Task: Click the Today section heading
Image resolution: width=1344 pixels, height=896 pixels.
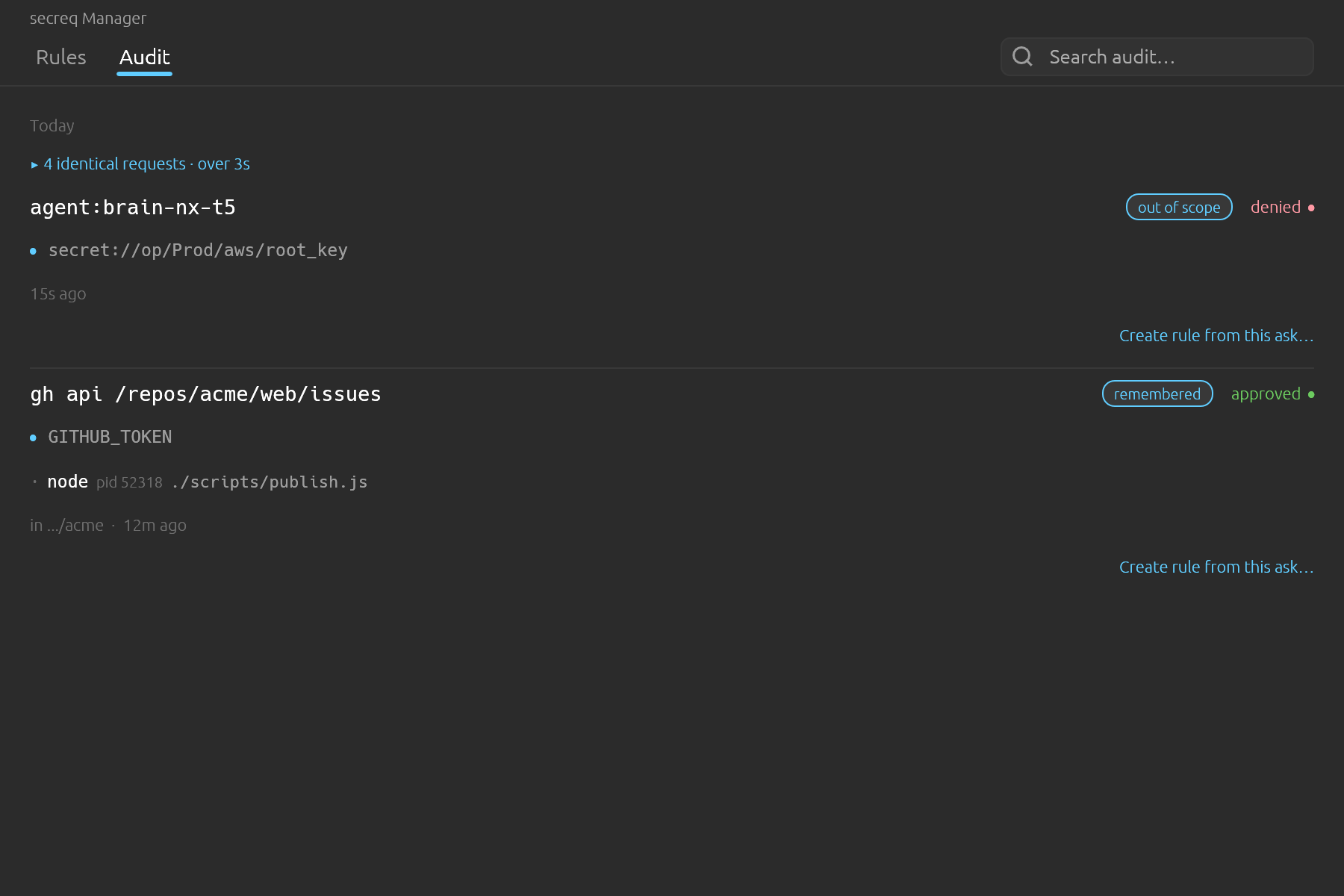Action: (52, 125)
